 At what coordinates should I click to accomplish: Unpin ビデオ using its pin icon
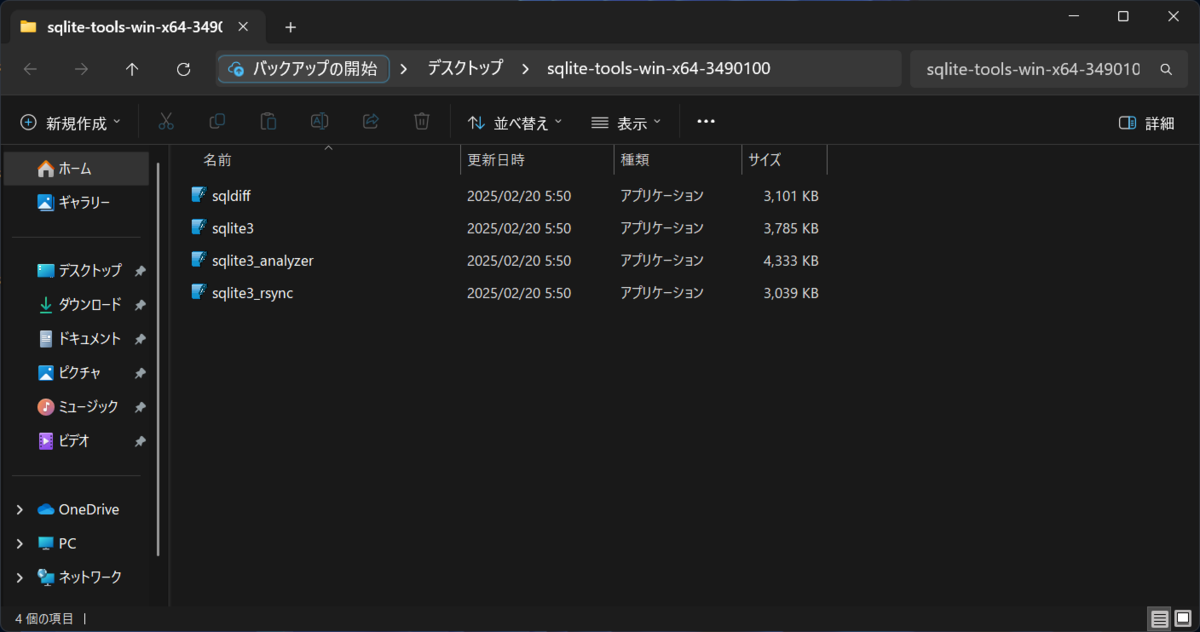click(140, 441)
